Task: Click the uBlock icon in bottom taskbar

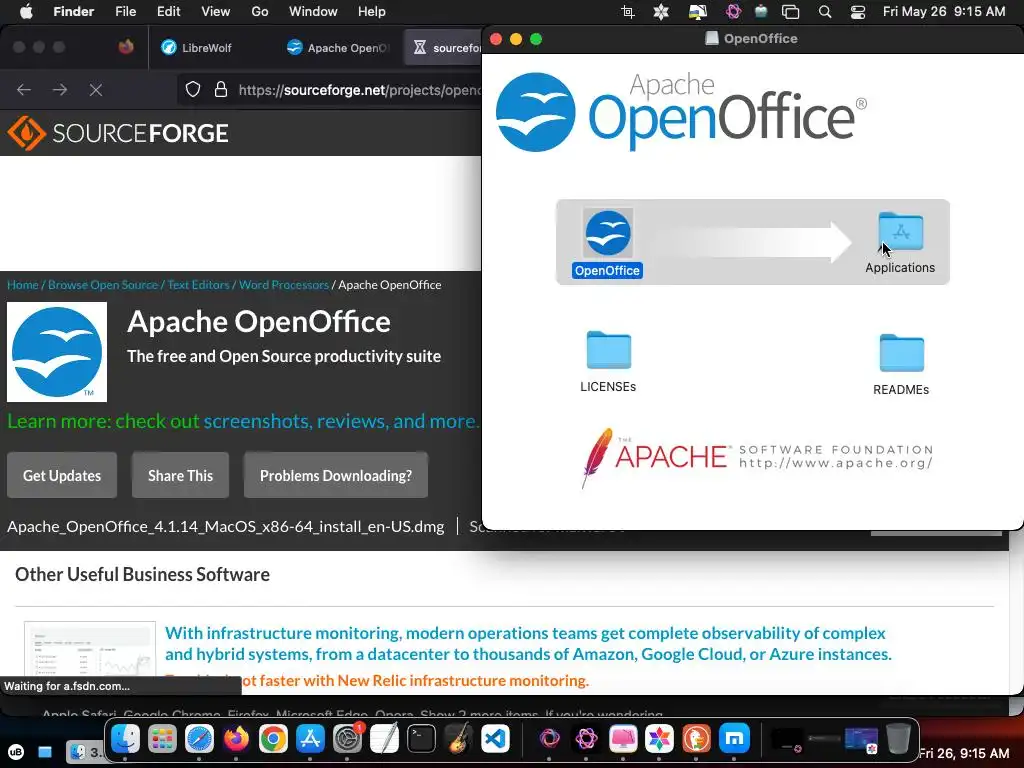Action: pyautogui.click(x=16, y=752)
